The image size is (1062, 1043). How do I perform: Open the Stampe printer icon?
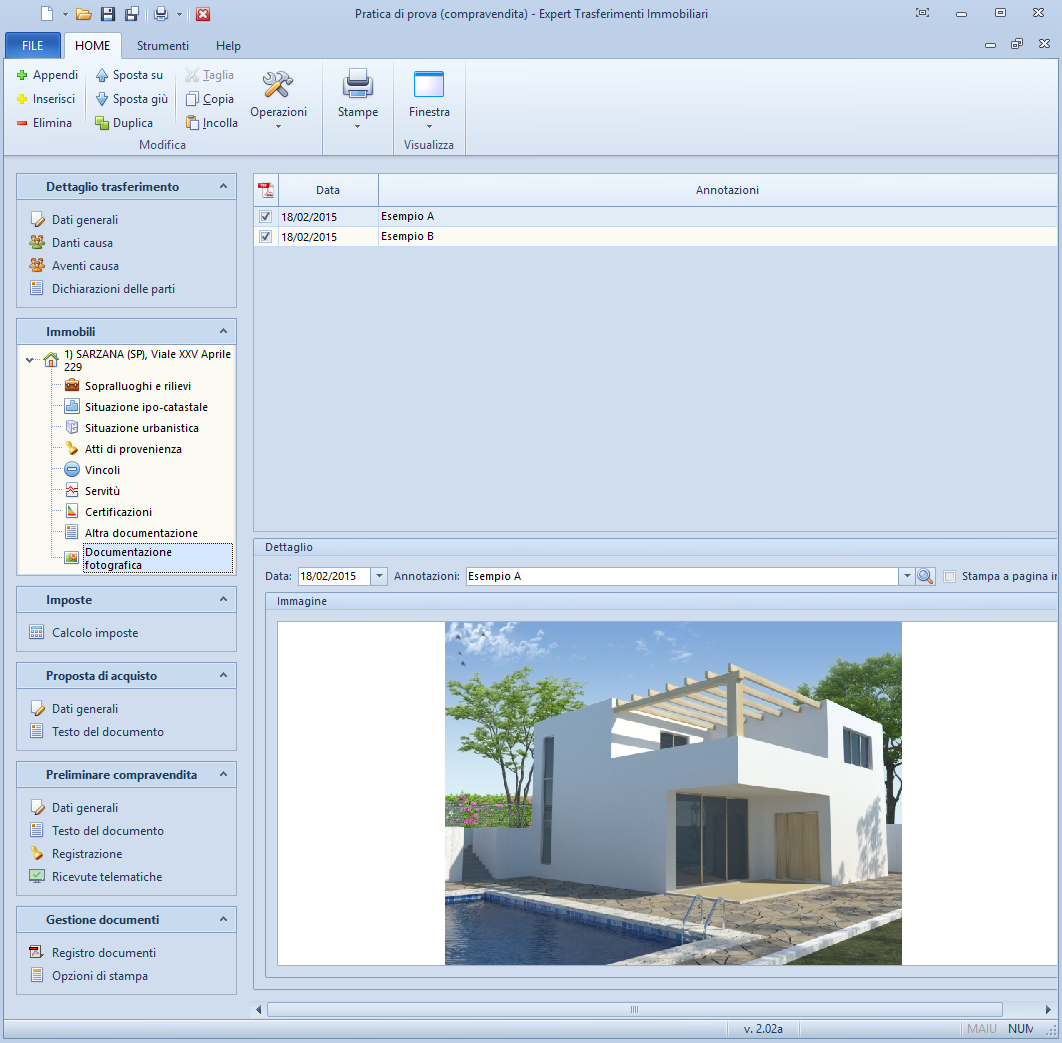click(x=357, y=85)
